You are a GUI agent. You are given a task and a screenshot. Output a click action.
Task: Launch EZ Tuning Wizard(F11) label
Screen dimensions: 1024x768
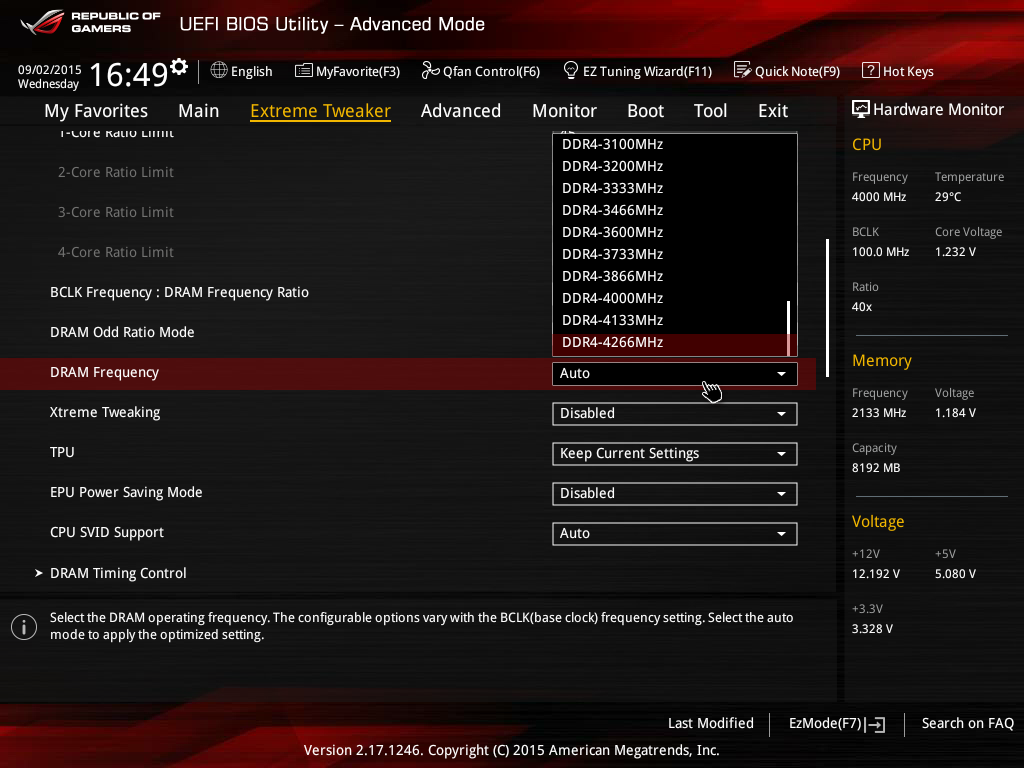pyautogui.click(x=647, y=71)
